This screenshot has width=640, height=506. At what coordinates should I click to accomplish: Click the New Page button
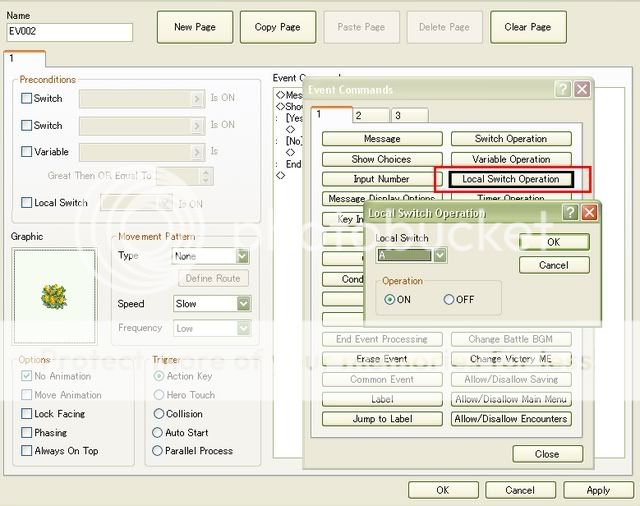tap(195, 27)
